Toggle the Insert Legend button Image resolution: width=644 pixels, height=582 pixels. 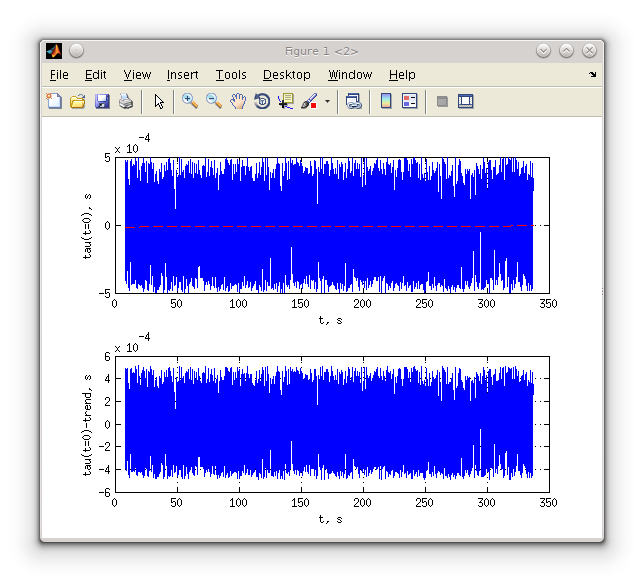[x=410, y=101]
